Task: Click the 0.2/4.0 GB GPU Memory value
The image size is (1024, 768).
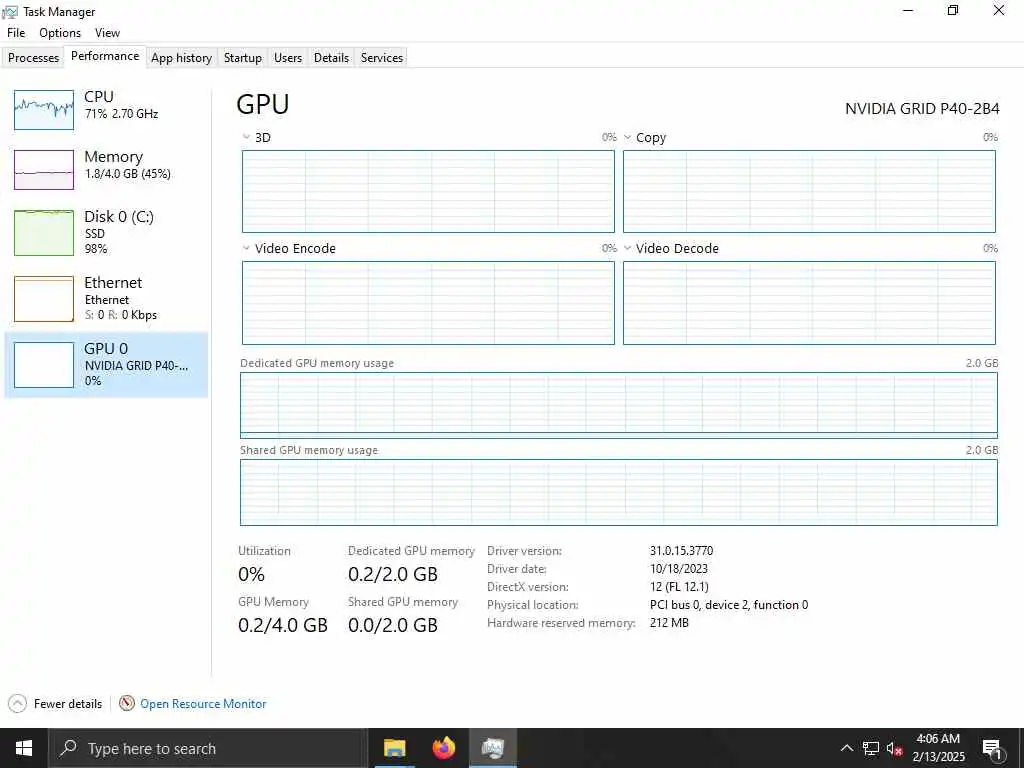Action: pyautogui.click(x=283, y=625)
